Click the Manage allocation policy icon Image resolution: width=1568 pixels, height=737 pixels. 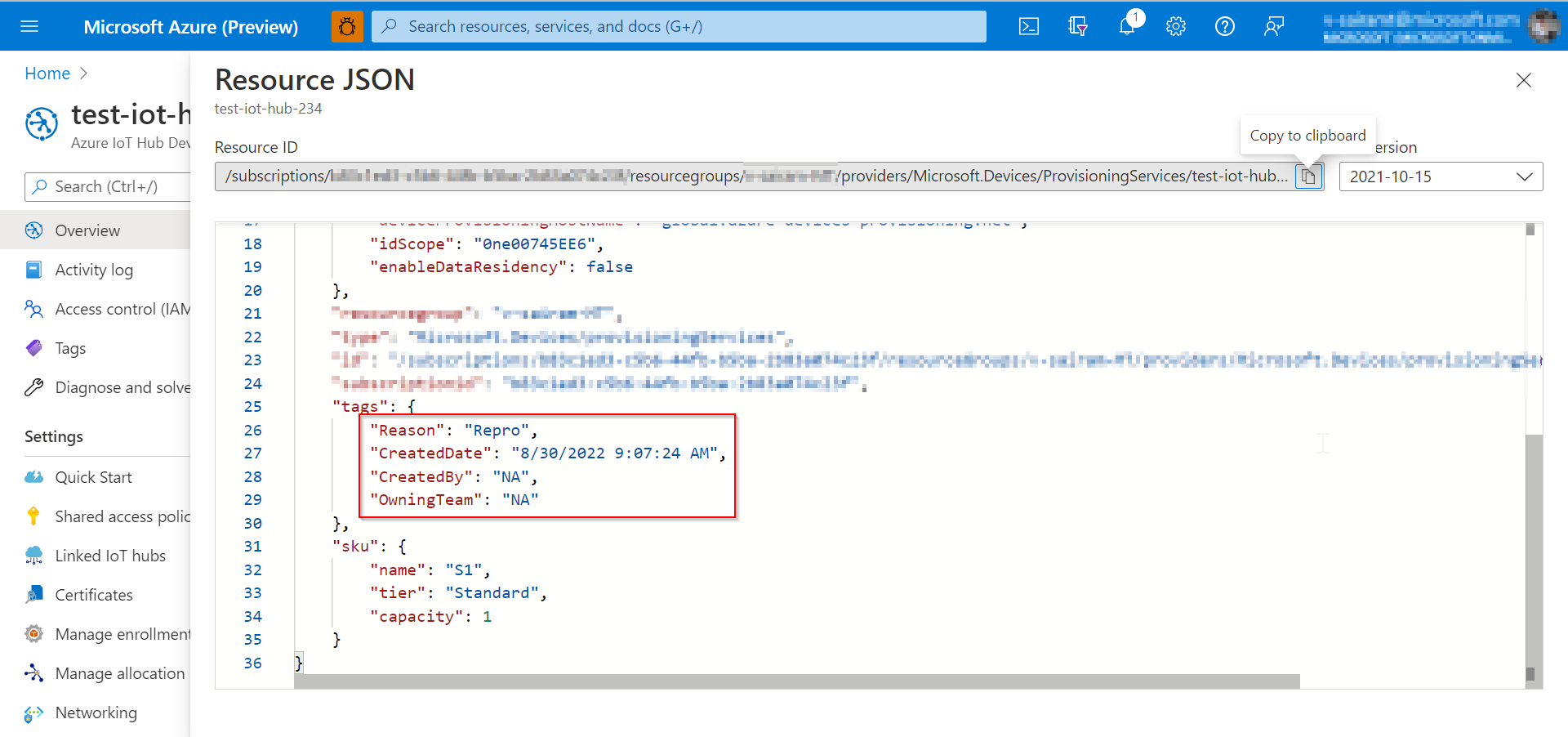click(x=33, y=673)
